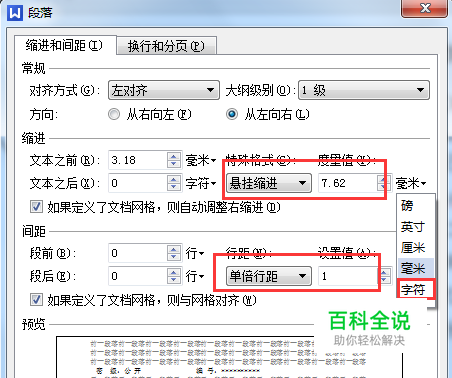
Task: Open the 换行和分页 tab
Action: [167, 46]
